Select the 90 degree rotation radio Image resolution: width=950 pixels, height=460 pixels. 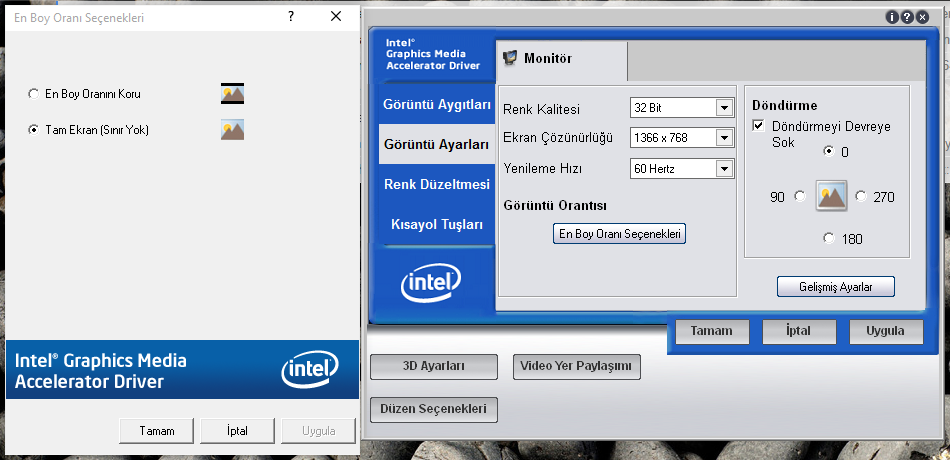tap(800, 196)
